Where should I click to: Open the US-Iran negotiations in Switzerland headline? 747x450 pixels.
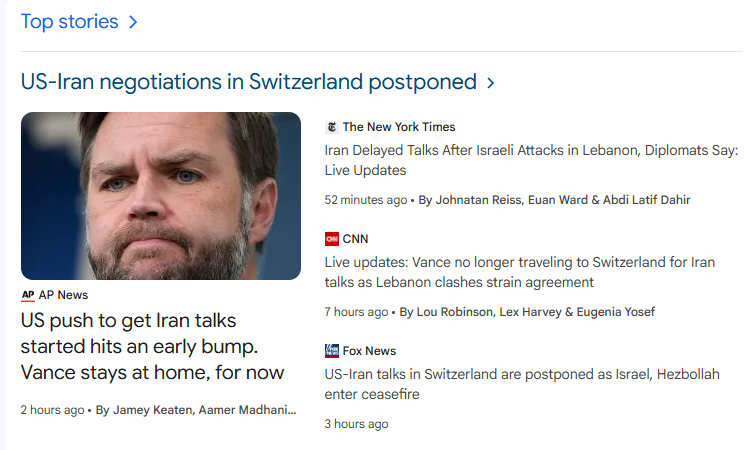coord(249,81)
